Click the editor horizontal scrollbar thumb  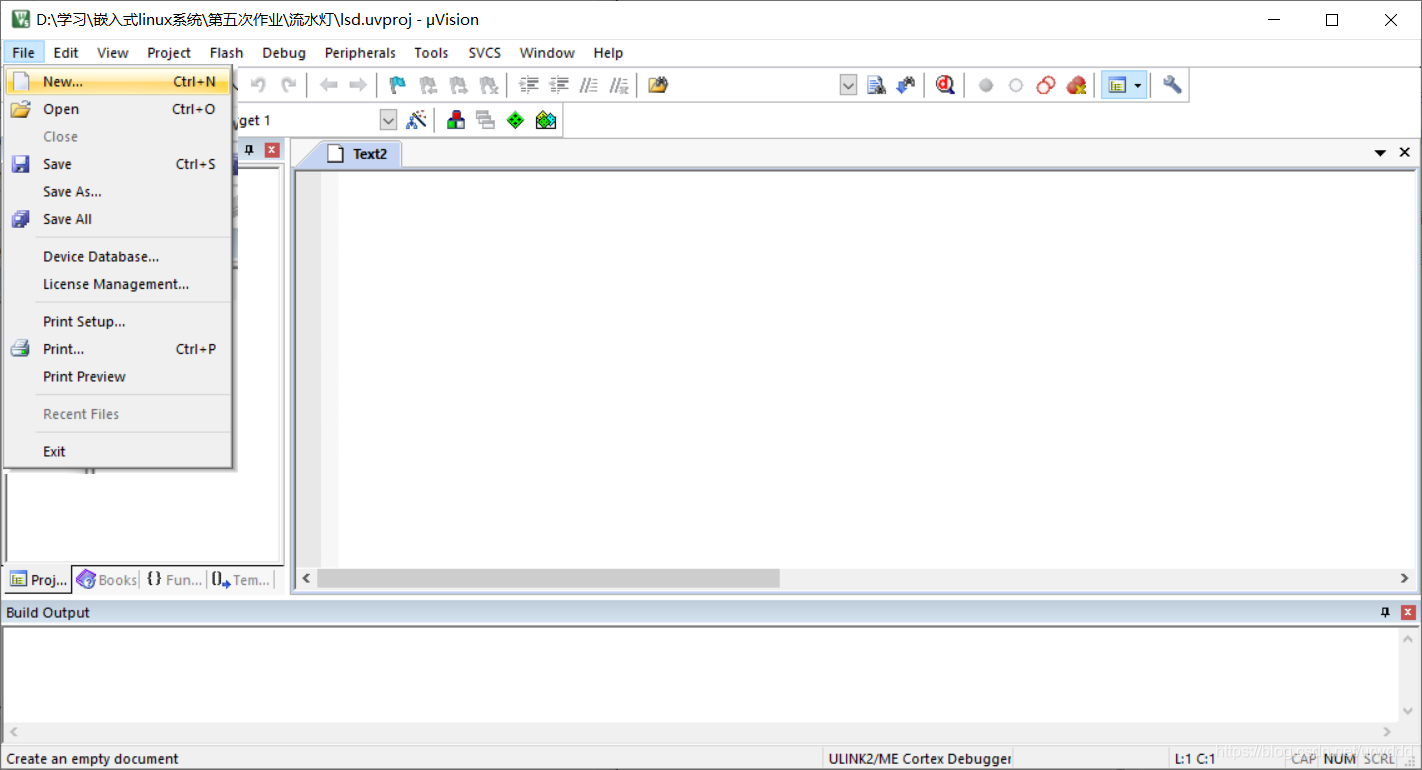coord(548,578)
